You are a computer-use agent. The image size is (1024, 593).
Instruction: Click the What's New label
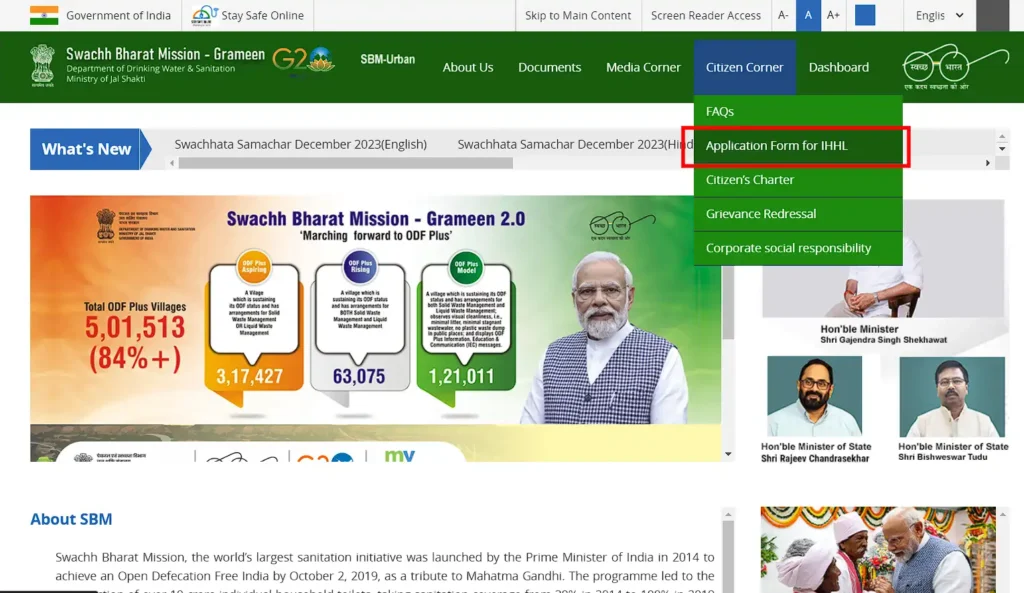[x=86, y=149]
